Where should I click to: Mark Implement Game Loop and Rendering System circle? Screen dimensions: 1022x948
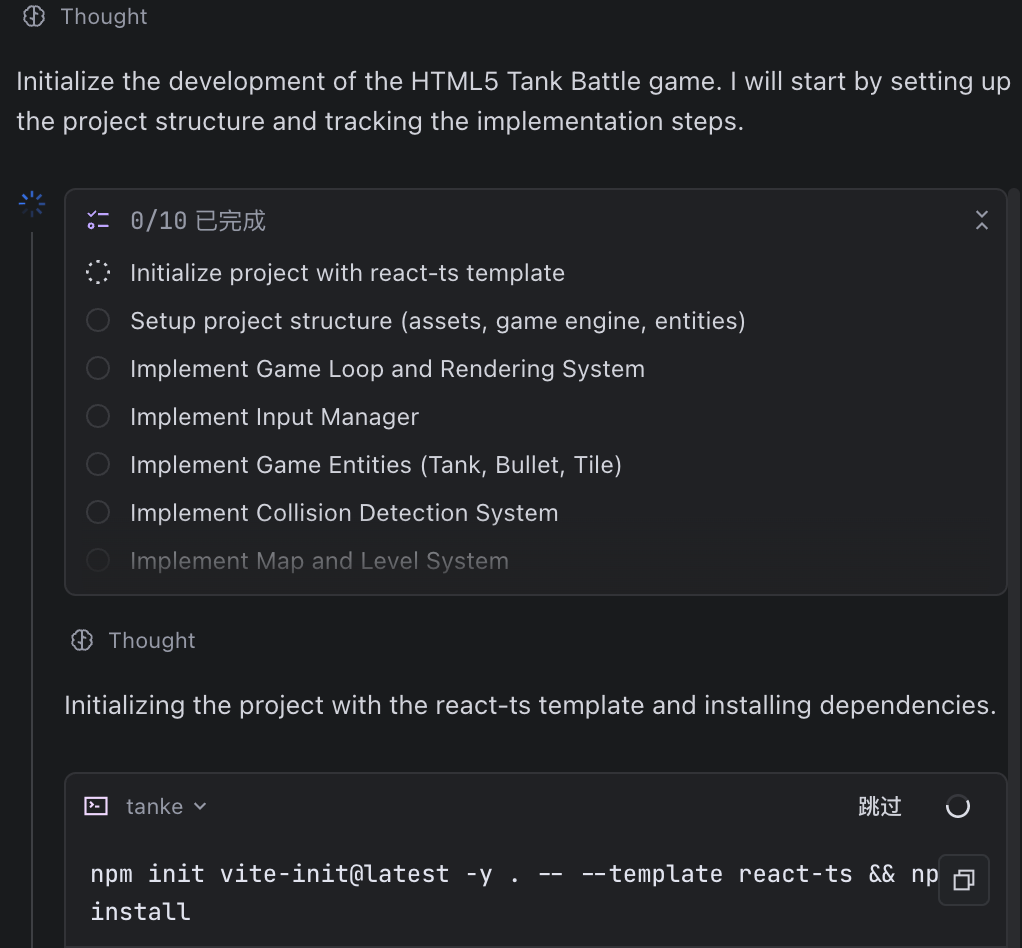click(x=98, y=369)
